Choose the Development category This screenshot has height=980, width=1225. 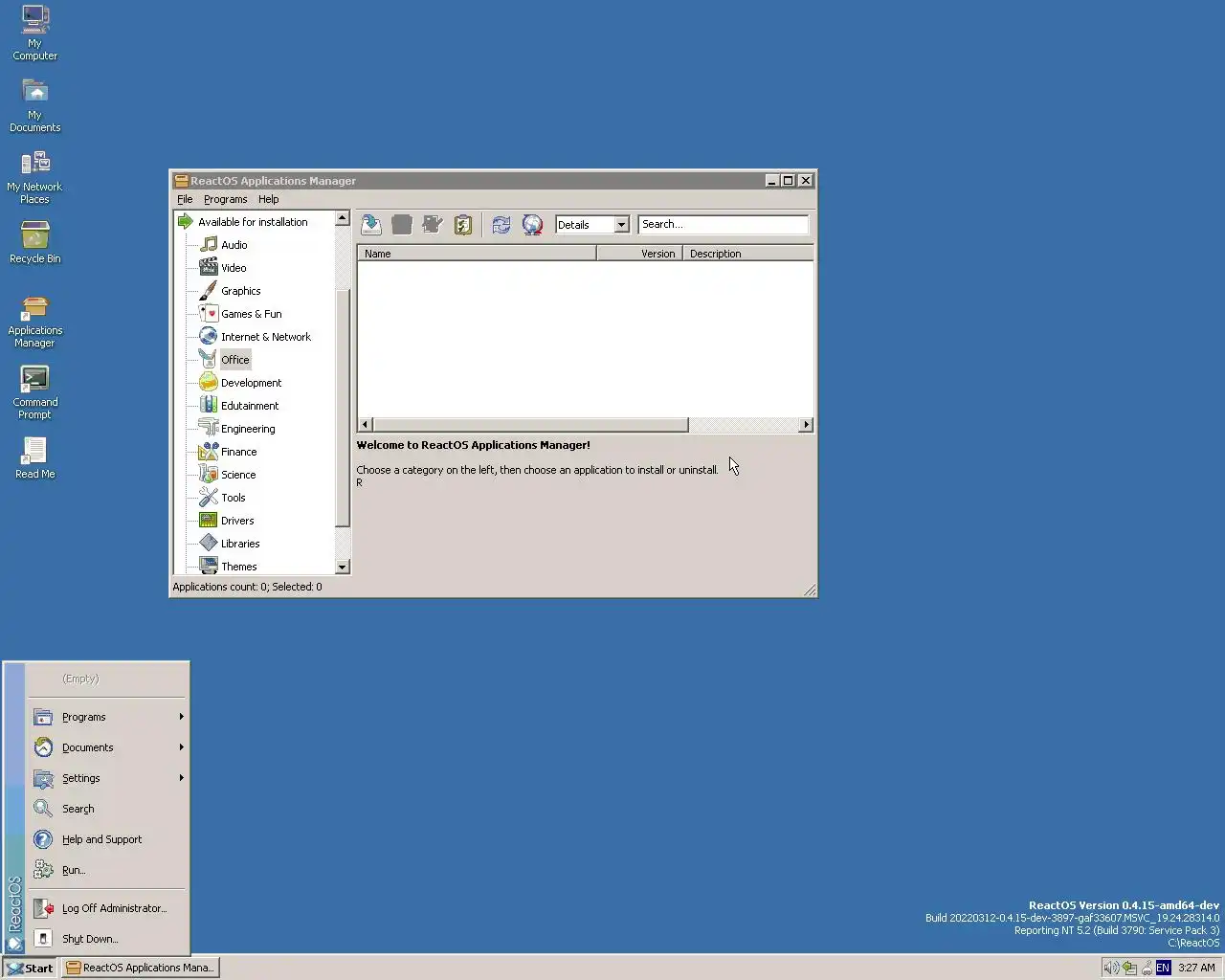click(251, 383)
